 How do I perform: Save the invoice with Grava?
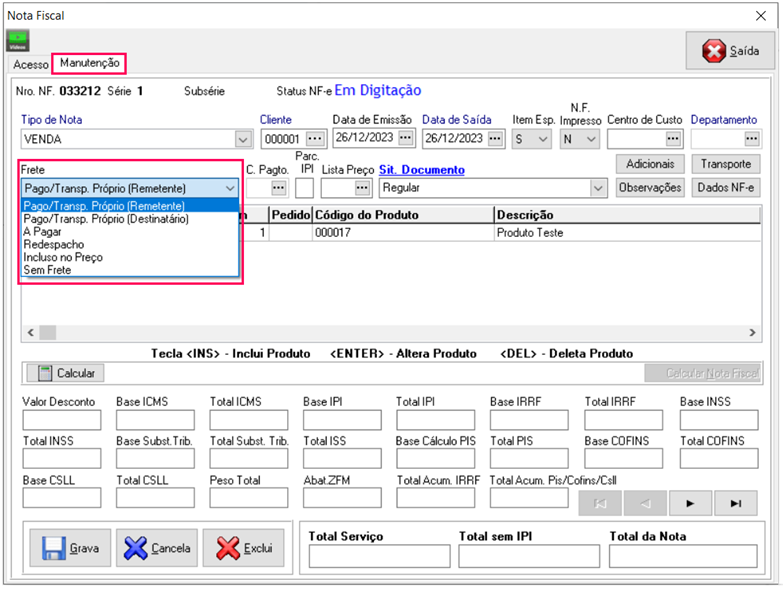pos(68,548)
